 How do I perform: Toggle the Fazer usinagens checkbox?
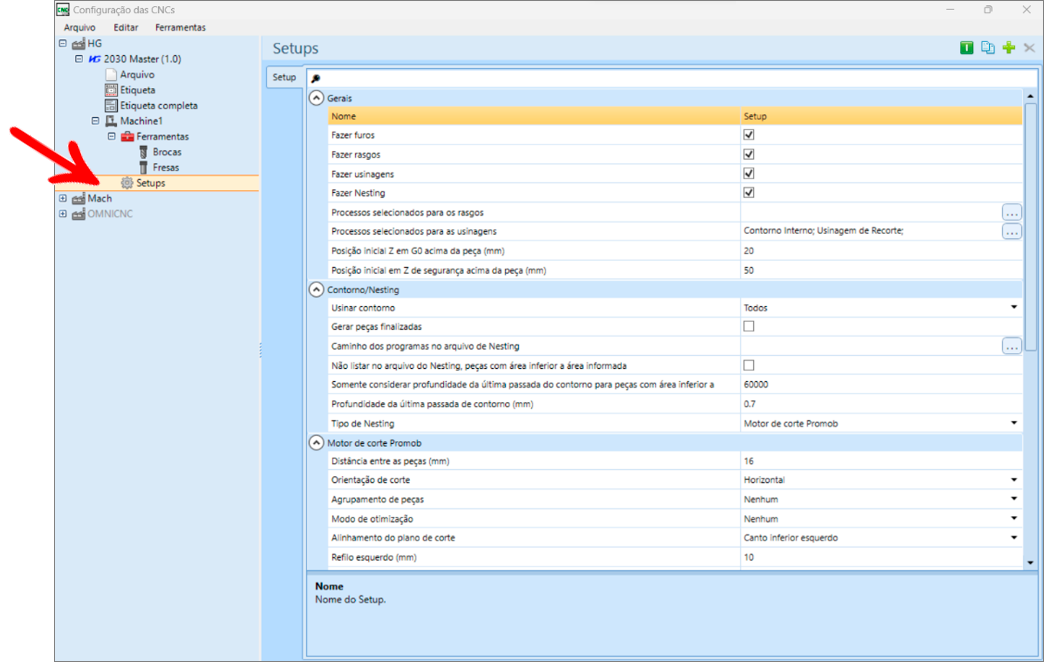tap(749, 174)
